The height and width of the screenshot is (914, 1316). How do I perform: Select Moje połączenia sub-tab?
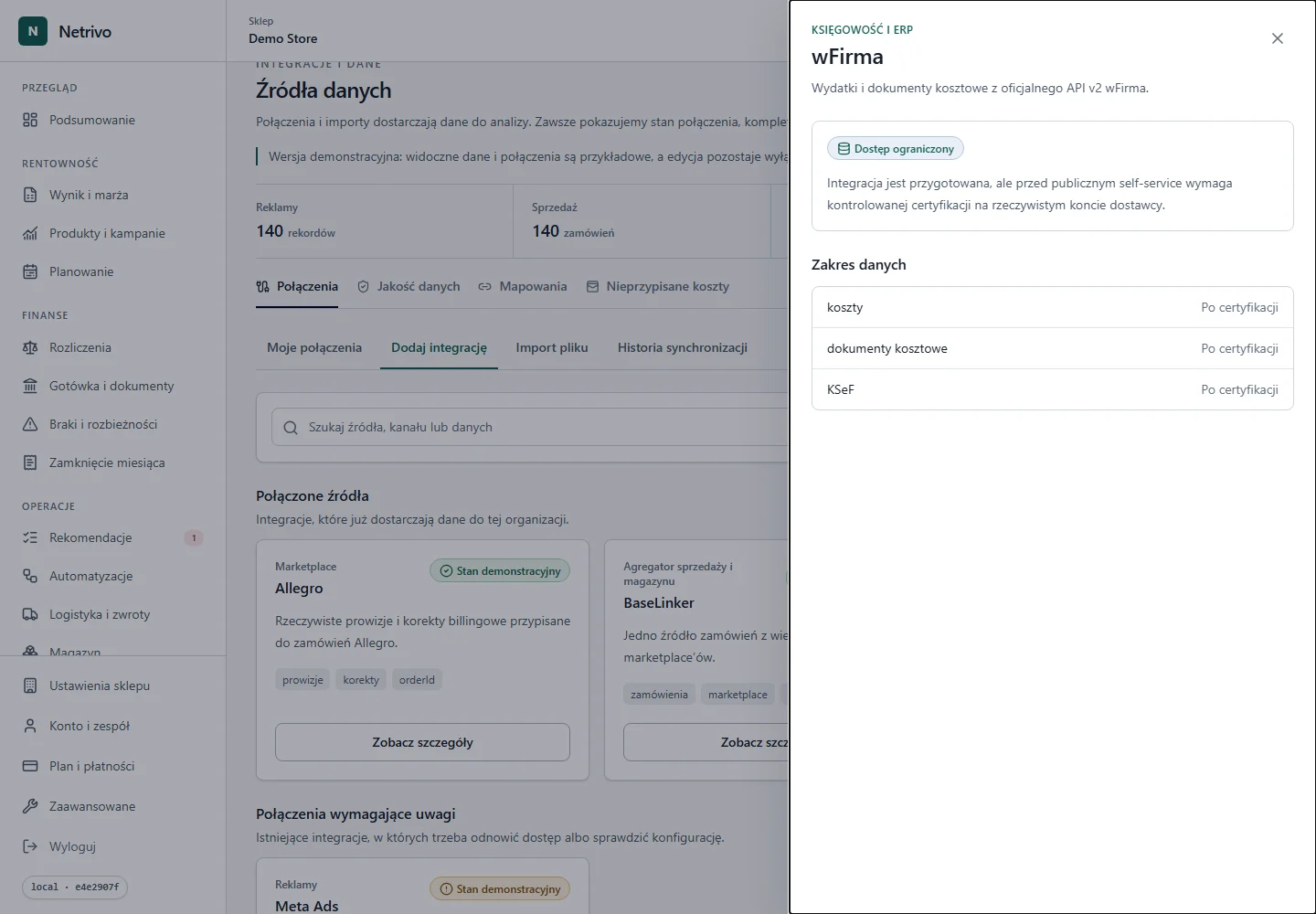(314, 347)
